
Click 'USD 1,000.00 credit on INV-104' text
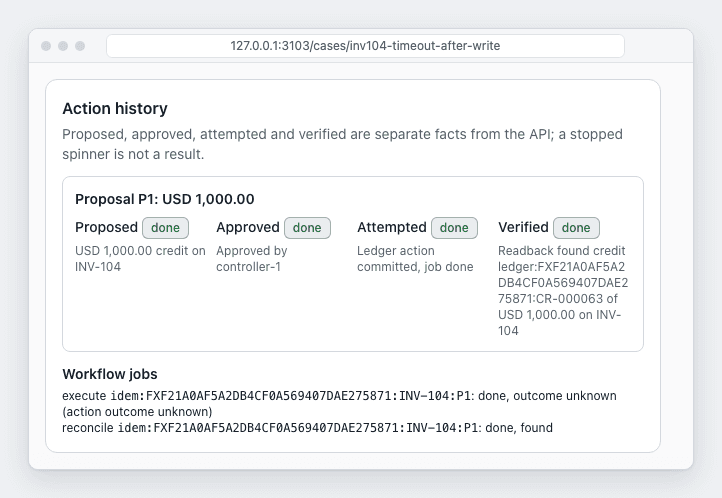click(140, 259)
